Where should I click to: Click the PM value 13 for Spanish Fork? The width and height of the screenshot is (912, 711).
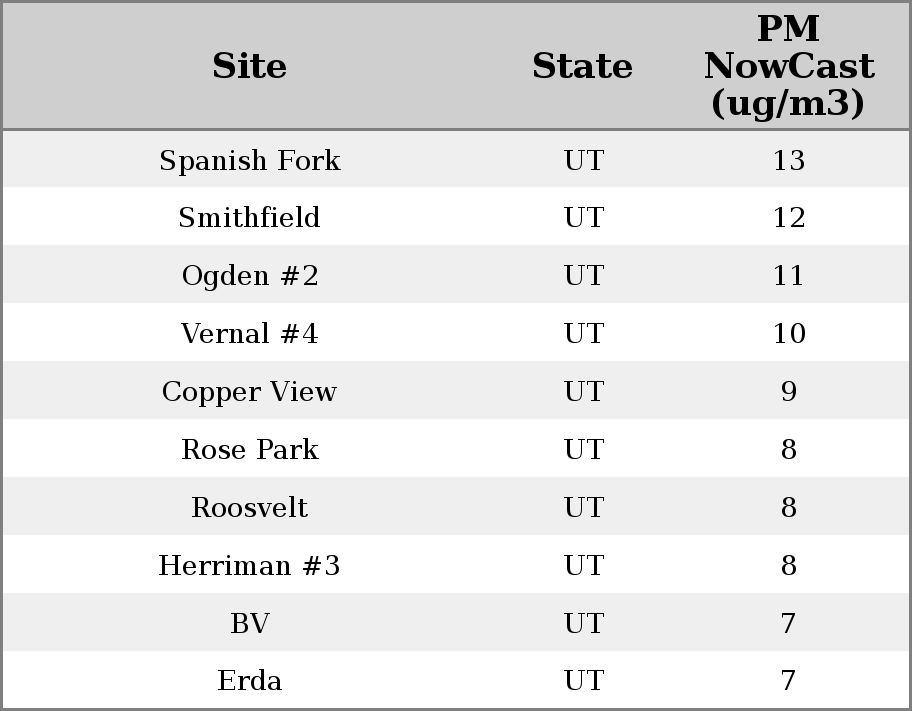click(788, 161)
